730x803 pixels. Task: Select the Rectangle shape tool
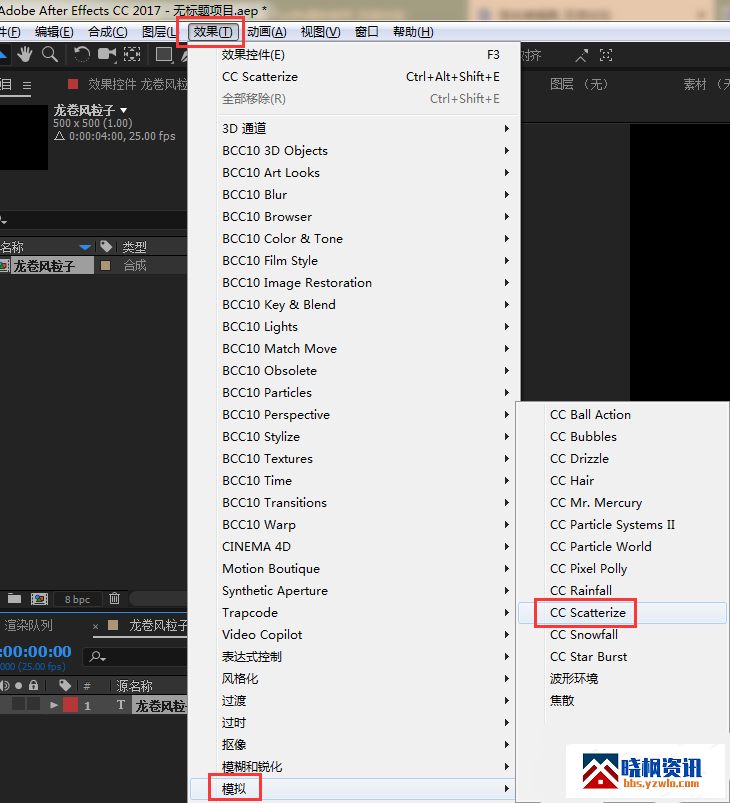164,54
